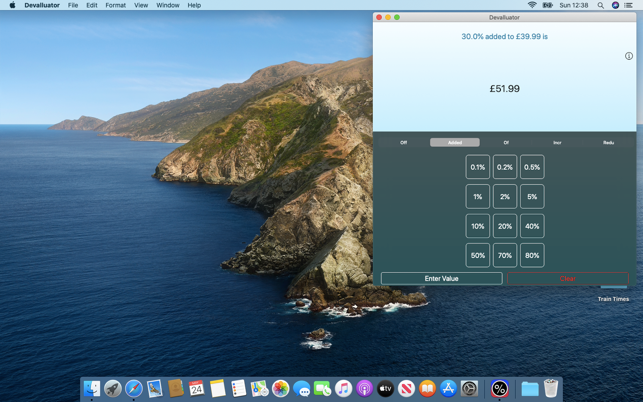Add 0.2% using its button
Viewport: 643px width, 402px height.
pos(505,167)
